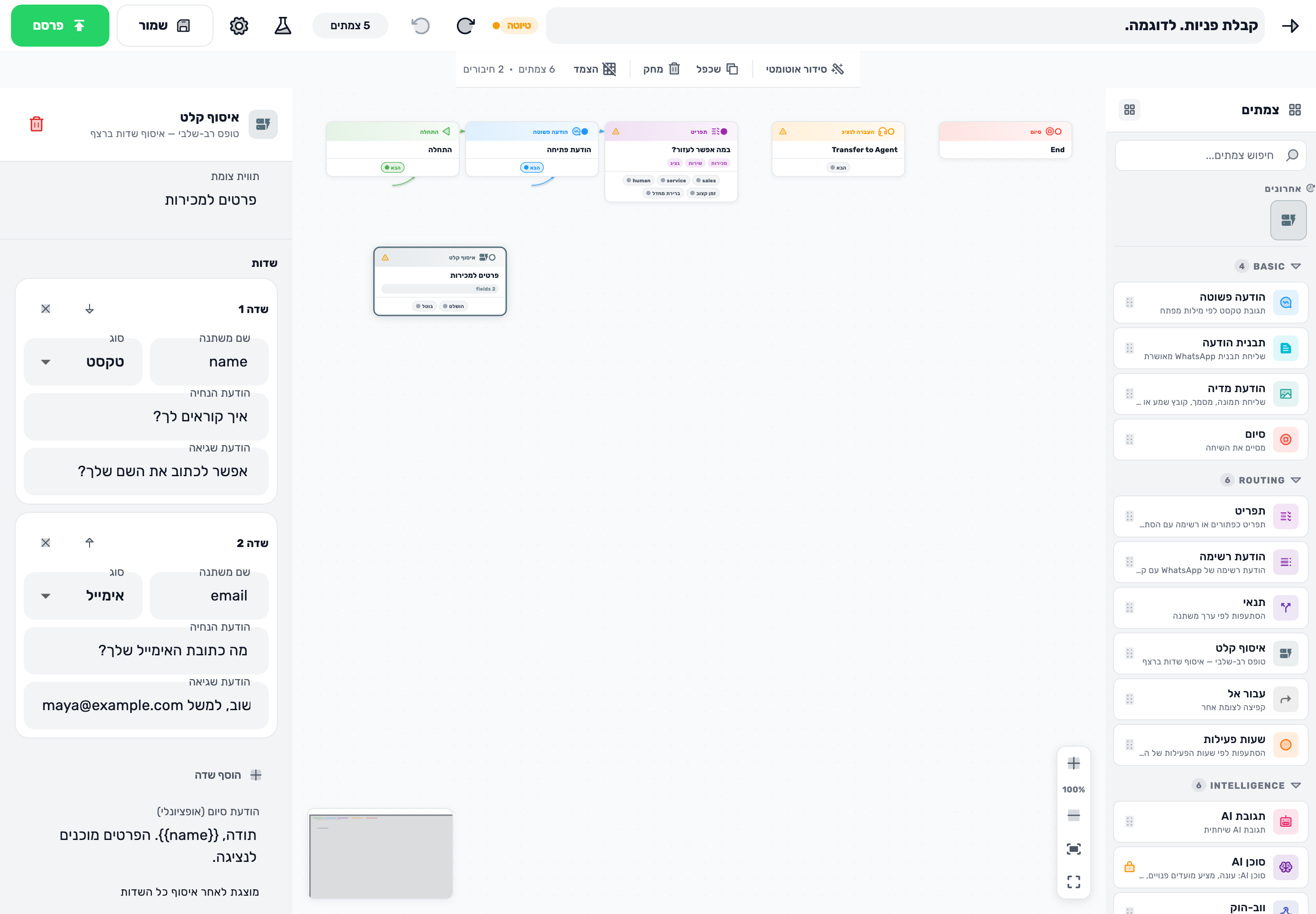Remove field 2 with its X icon
The width and height of the screenshot is (1316, 914).
pos(46,542)
